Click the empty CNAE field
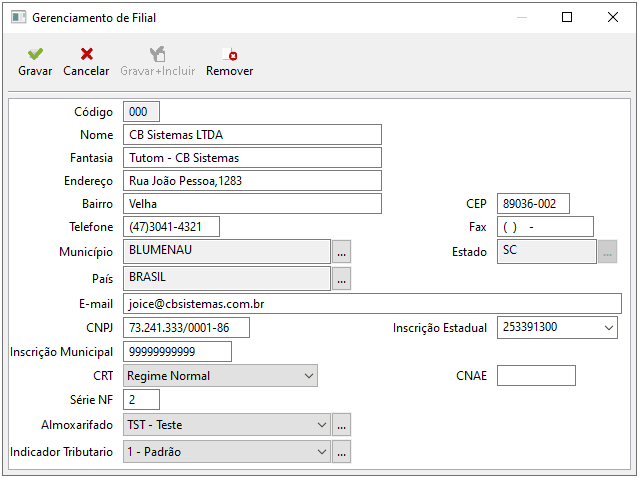 point(536,376)
